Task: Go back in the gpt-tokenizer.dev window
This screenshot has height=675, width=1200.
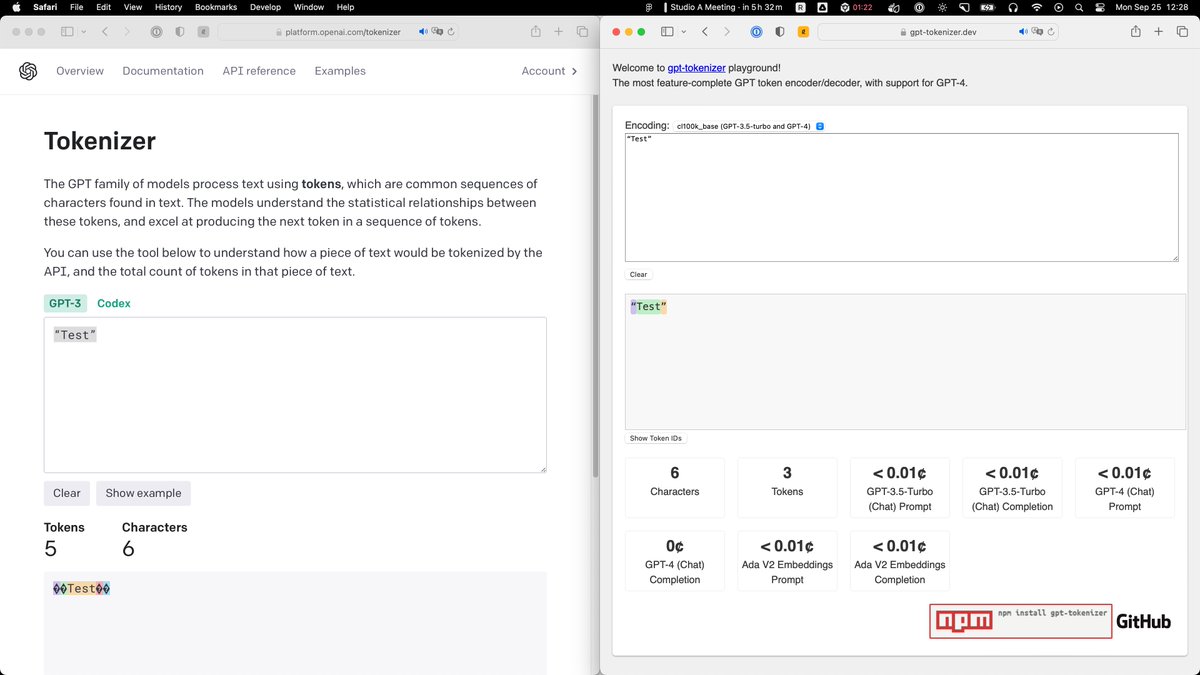Action: point(705,32)
